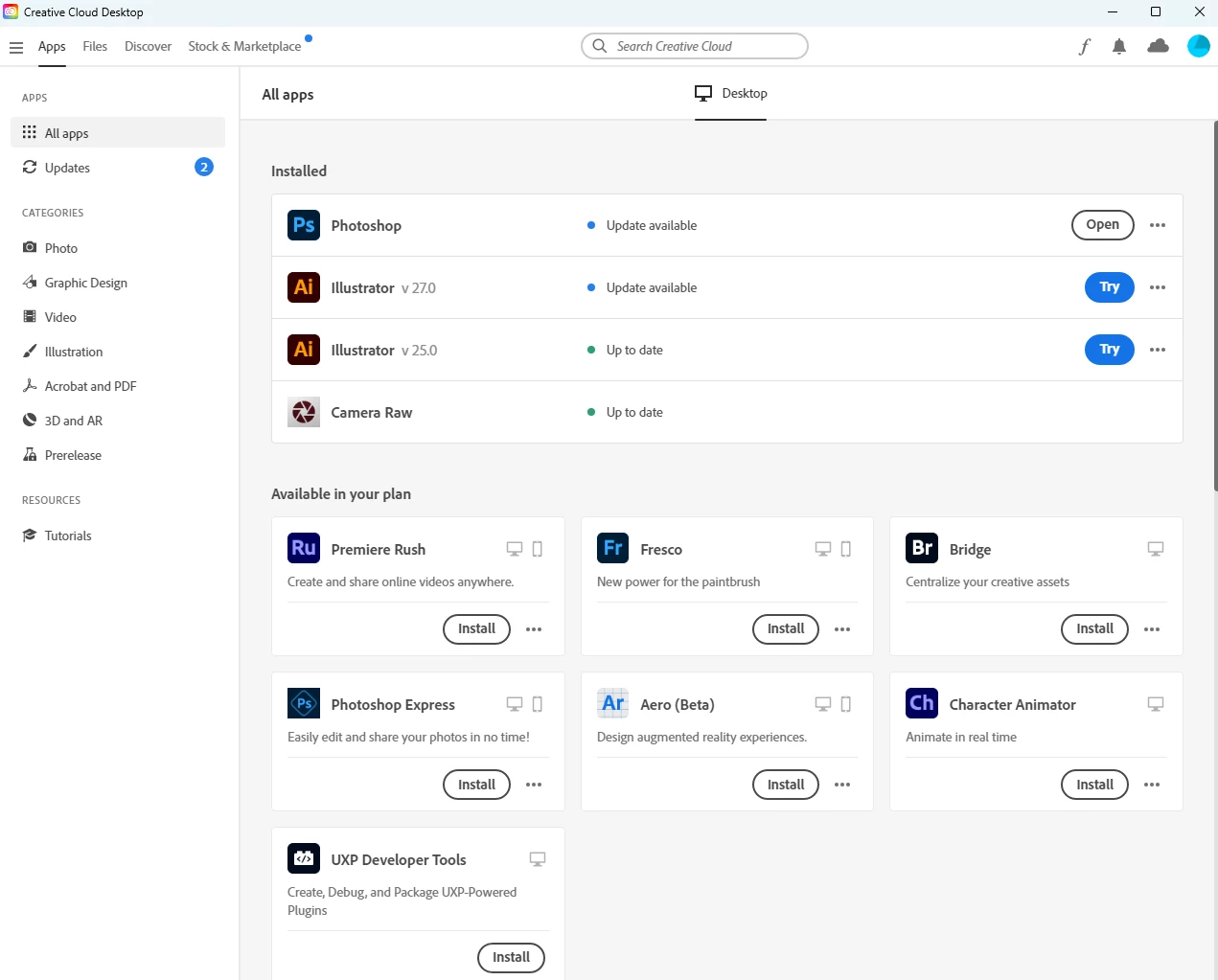Viewport: 1218px width, 980px height.
Task: Install UXP Developer Tools
Action: (x=511, y=957)
